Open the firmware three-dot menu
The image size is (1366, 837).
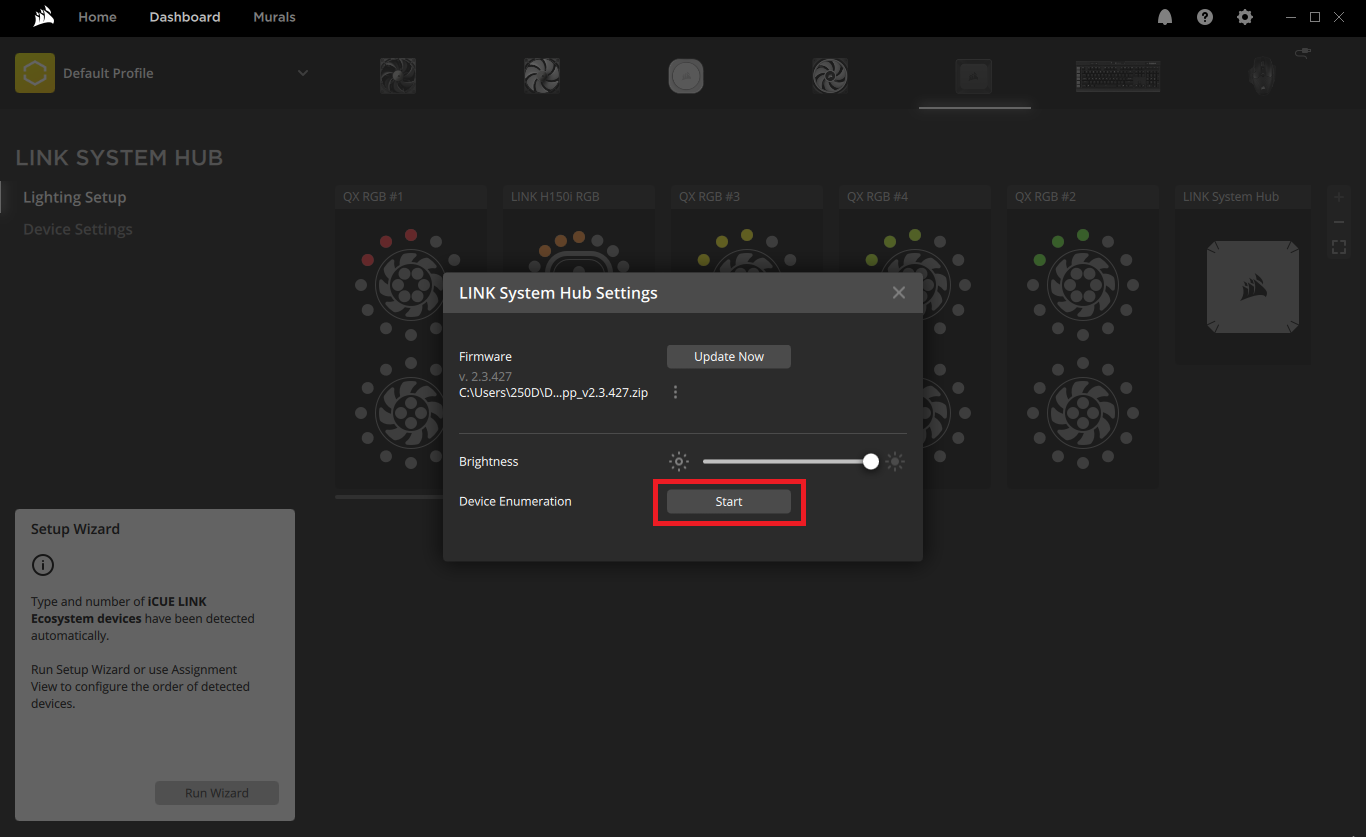[x=675, y=392]
